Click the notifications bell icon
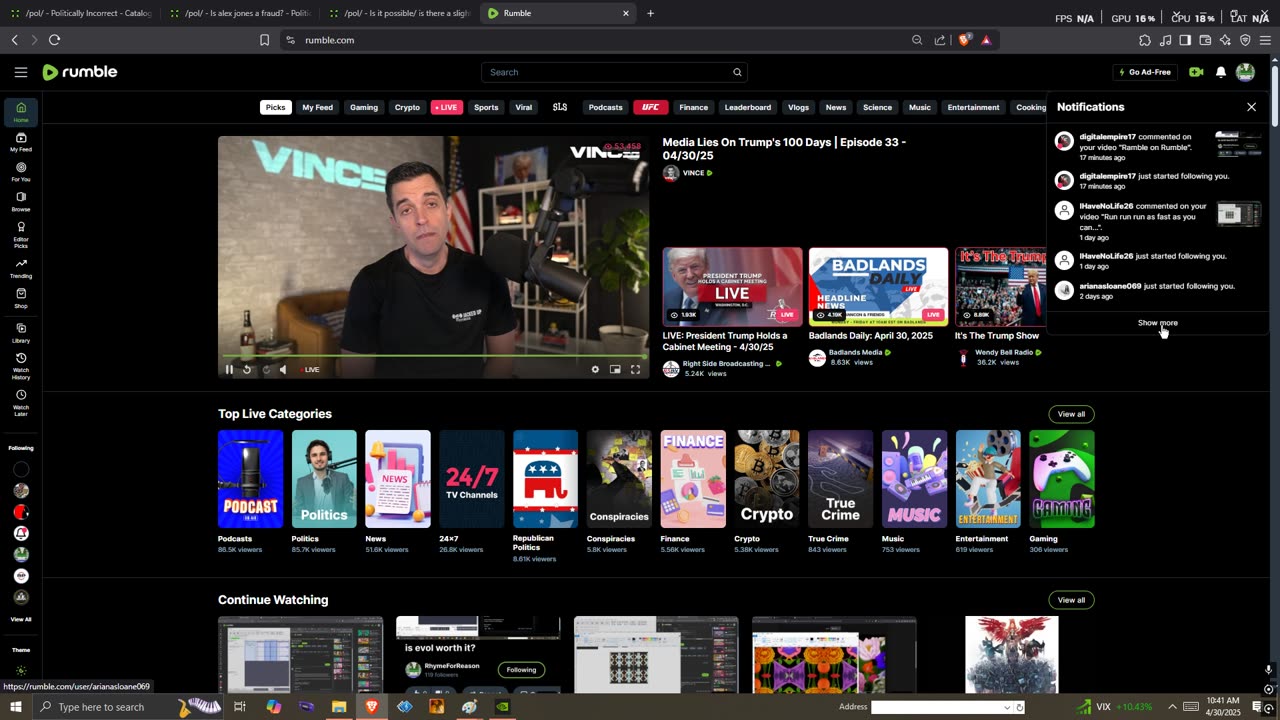Viewport: 1280px width, 720px height. (1221, 72)
